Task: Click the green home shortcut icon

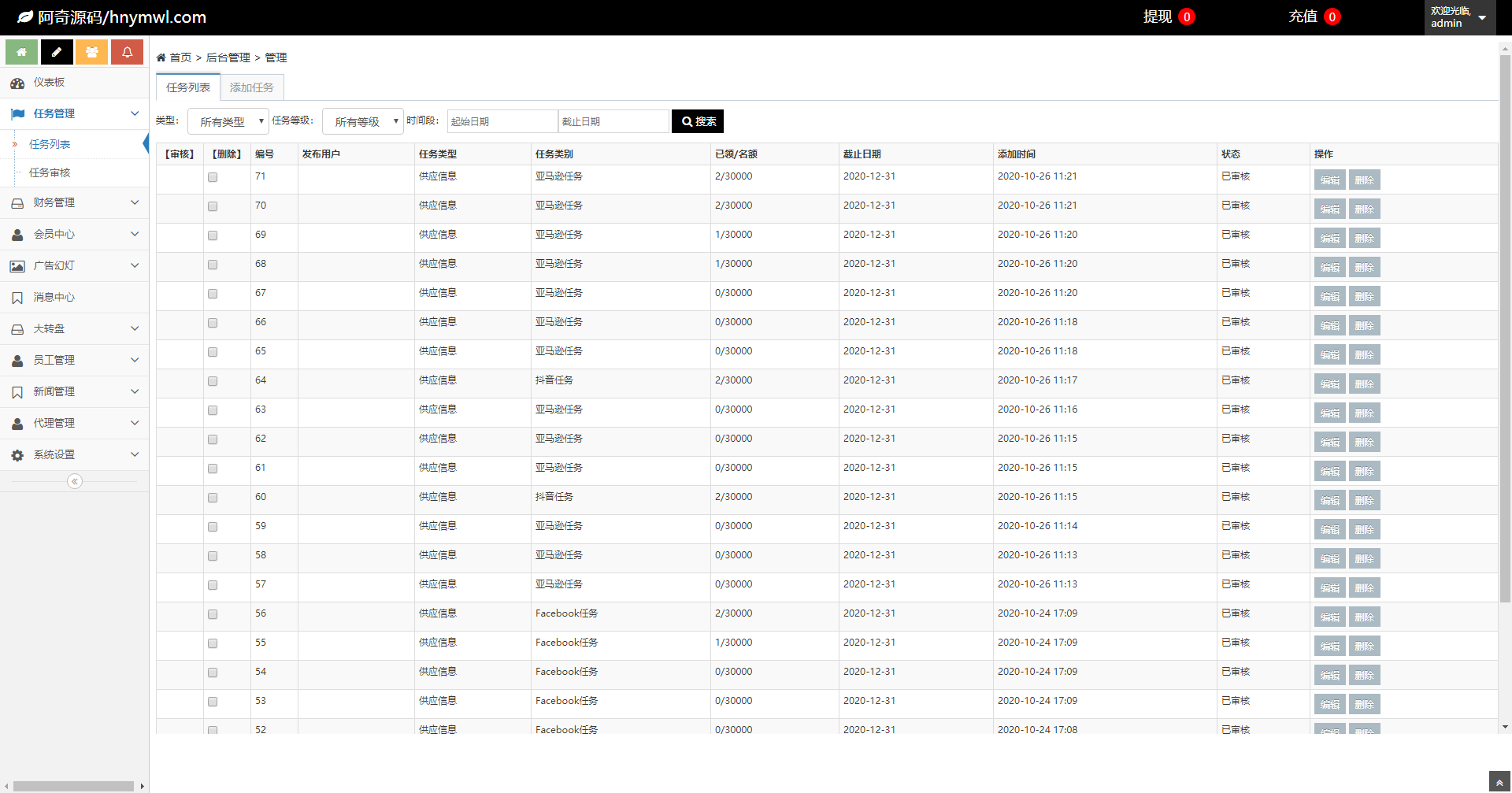Action: tap(21, 52)
